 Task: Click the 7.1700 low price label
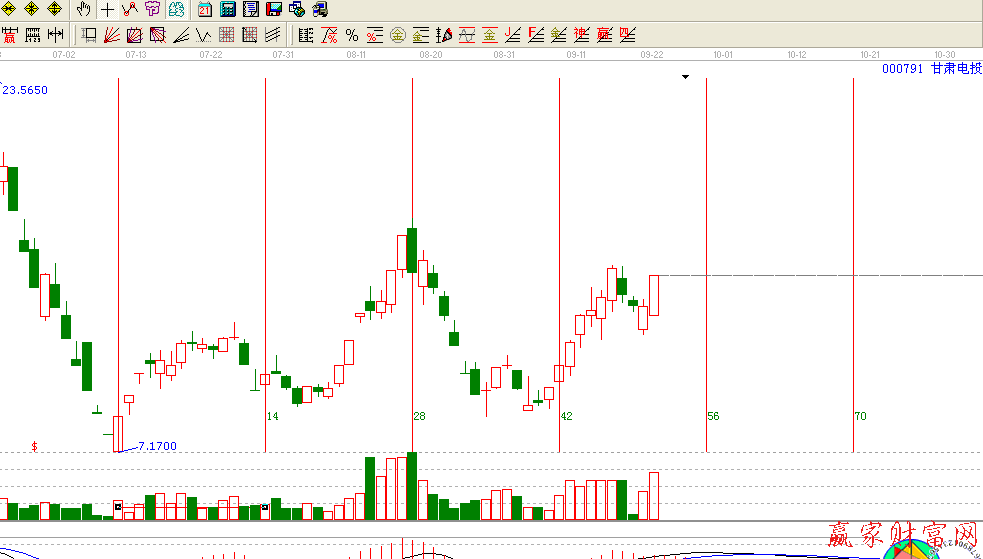[x=157, y=445]
